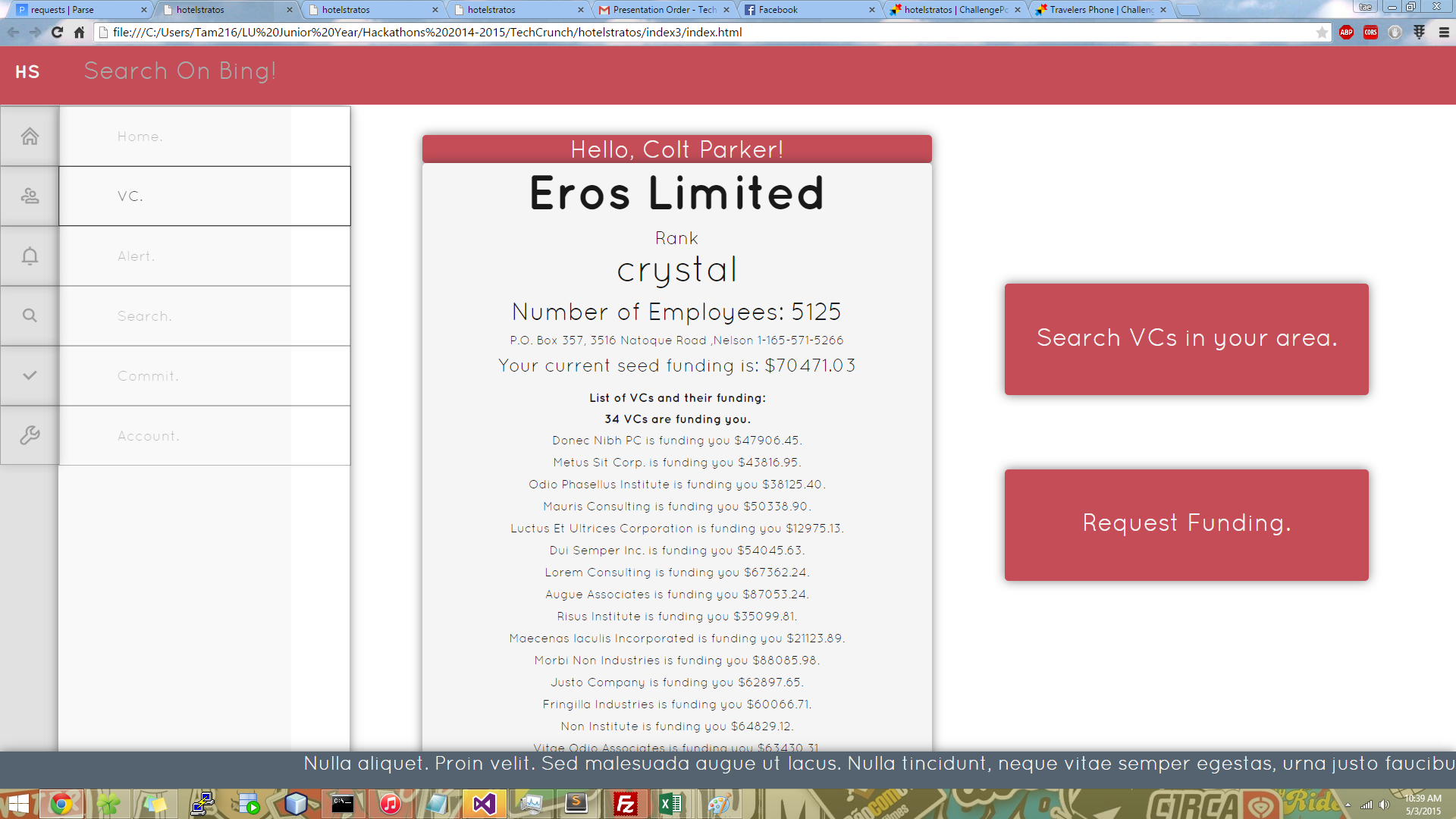Image resolution: width=1456 pixels, height=819 pixels.
Task: Bookmark page with the star icon
Action: [x=1322, y=32]
